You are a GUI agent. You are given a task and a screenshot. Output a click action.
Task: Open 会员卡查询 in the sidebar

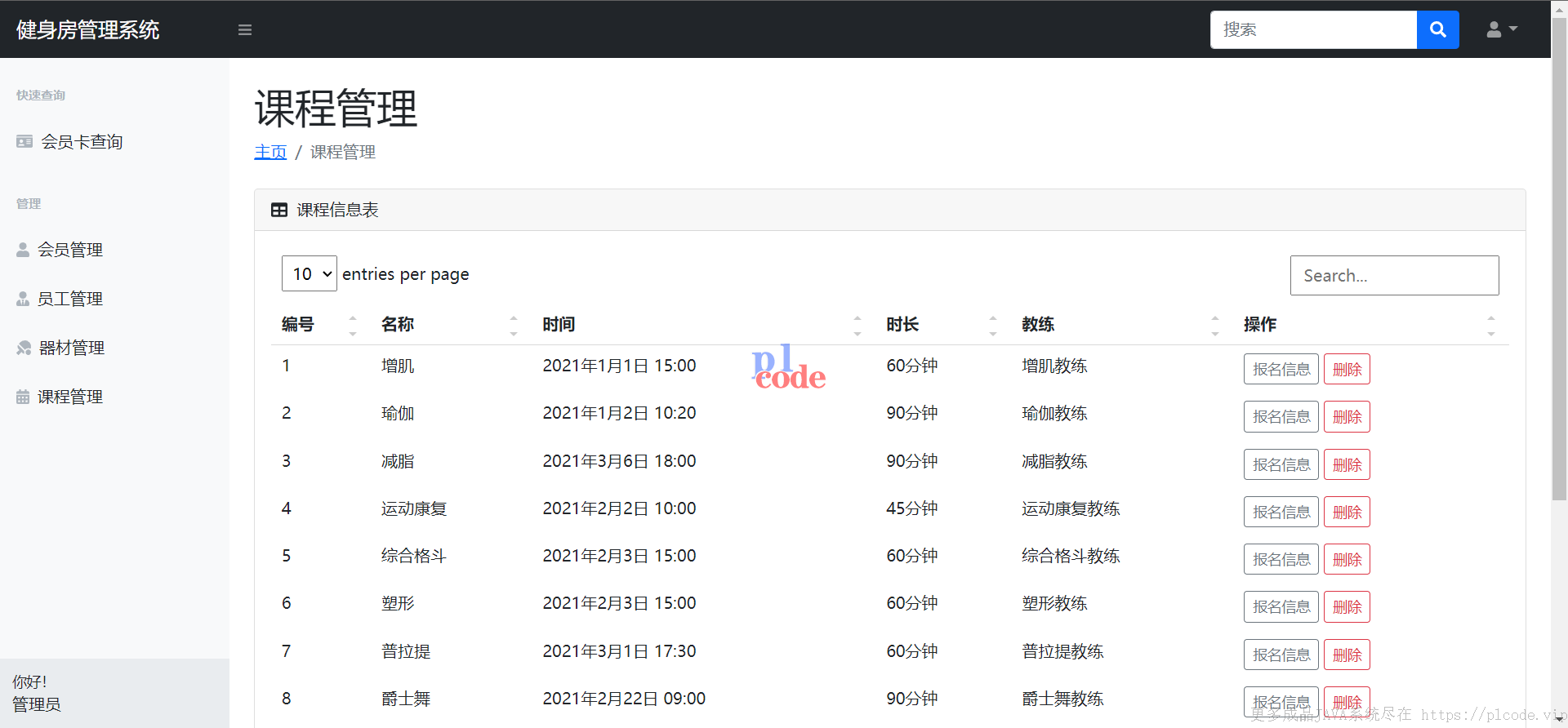(82, 141)
